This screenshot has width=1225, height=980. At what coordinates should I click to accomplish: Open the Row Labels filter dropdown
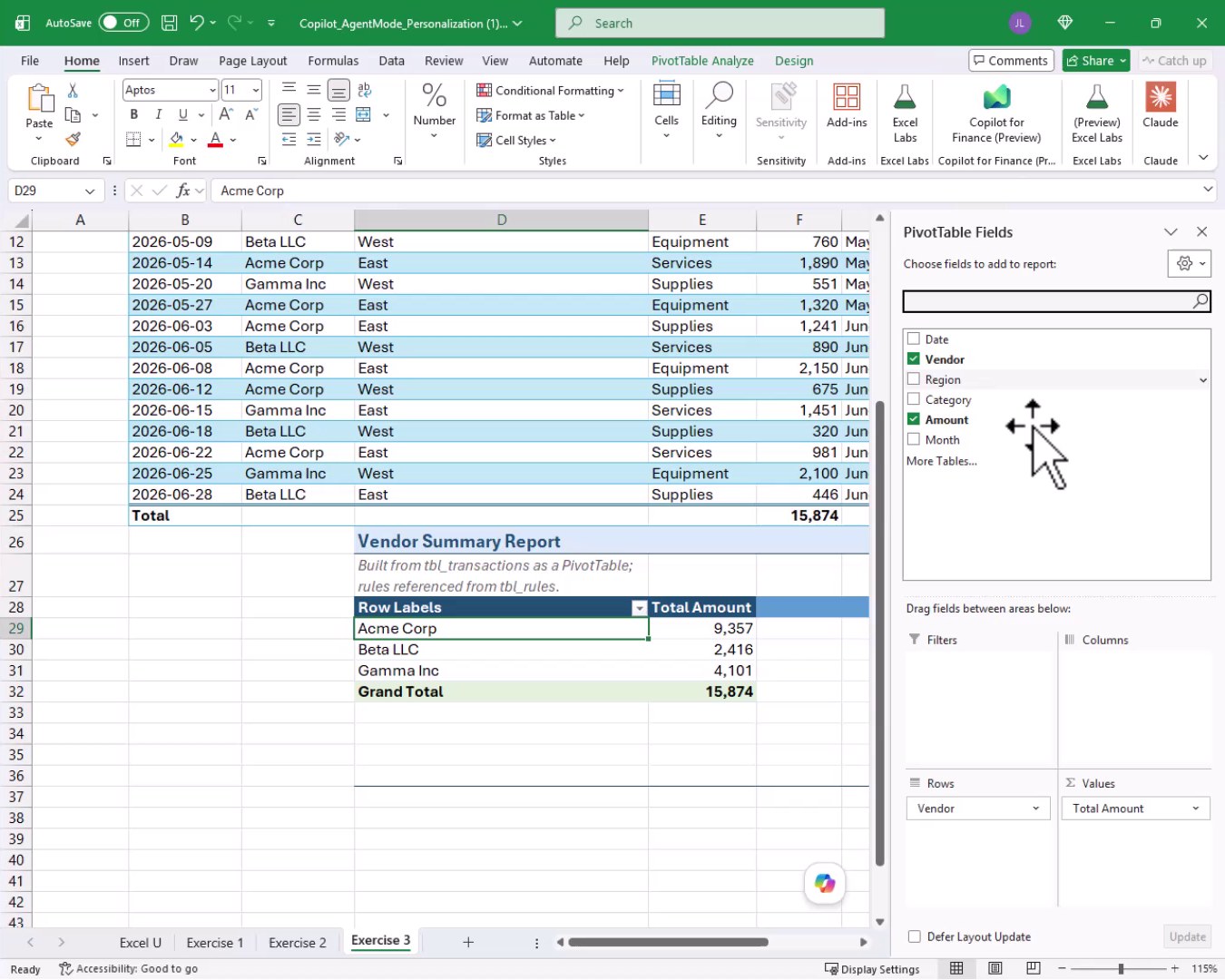point(640,608)
